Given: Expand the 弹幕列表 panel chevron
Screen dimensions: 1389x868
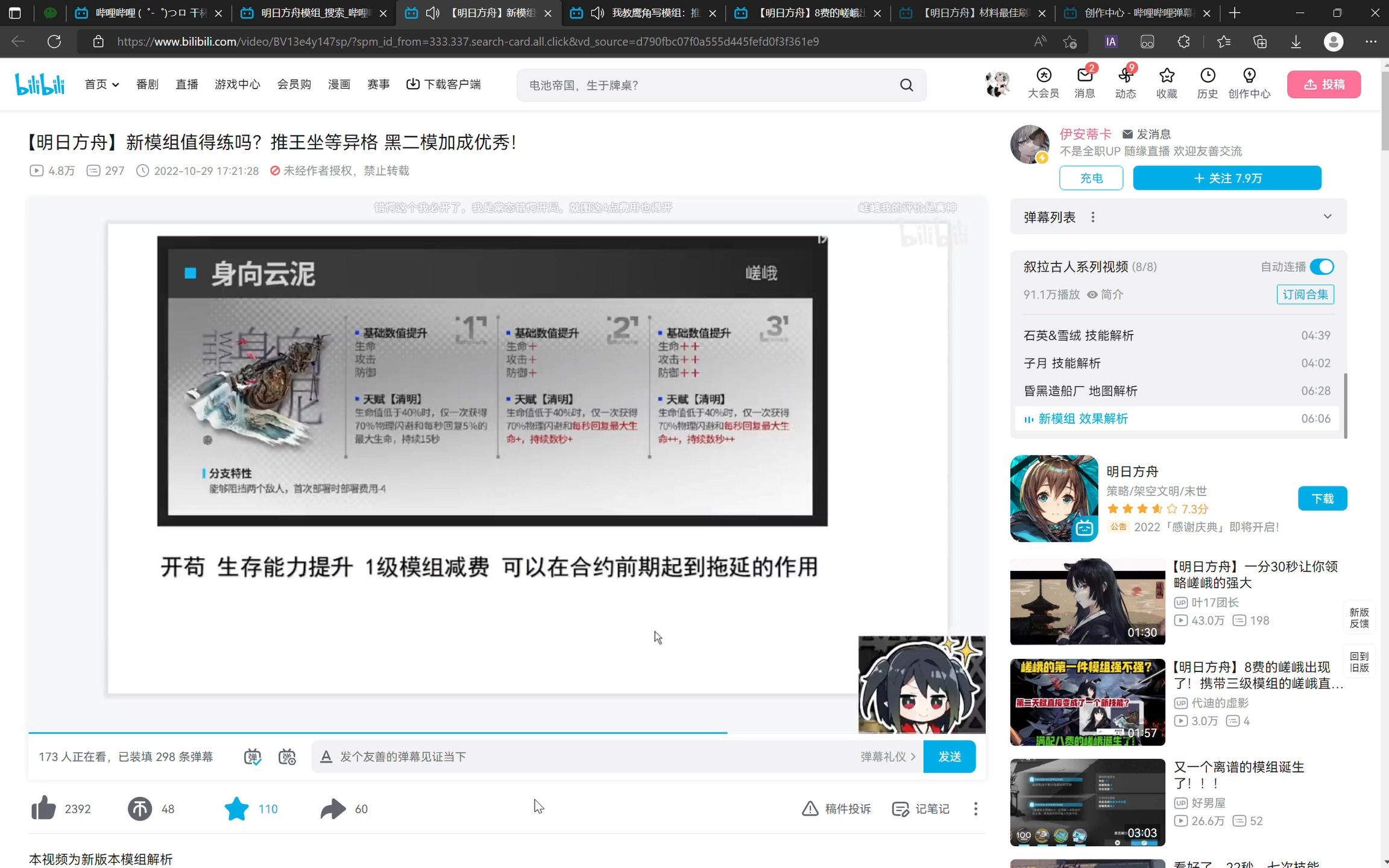Looking at the screenshot, I should pos(1328,216).
